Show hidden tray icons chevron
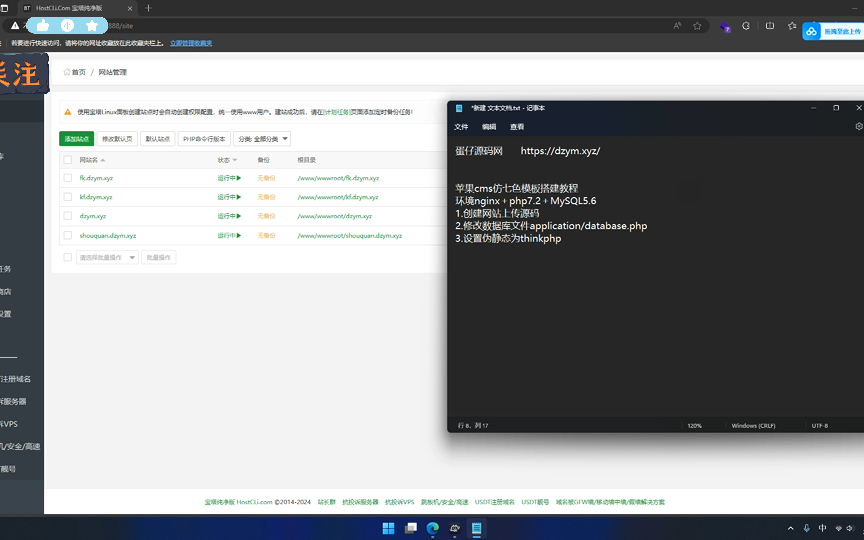Image resolution: width=864 pixels, height=540 pixels. coord(790,528)
